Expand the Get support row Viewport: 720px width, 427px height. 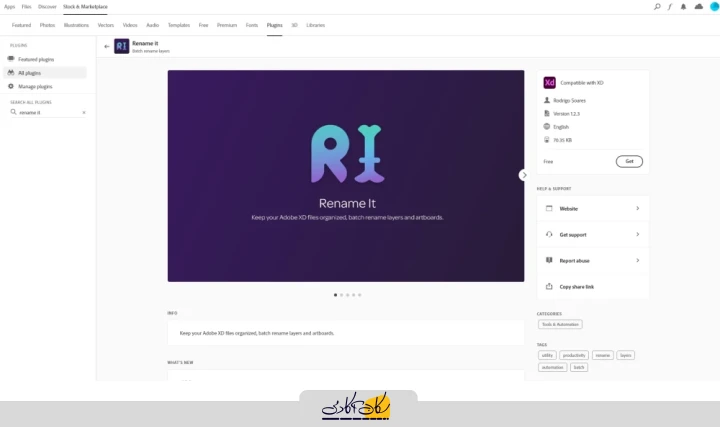click(592, 234)
